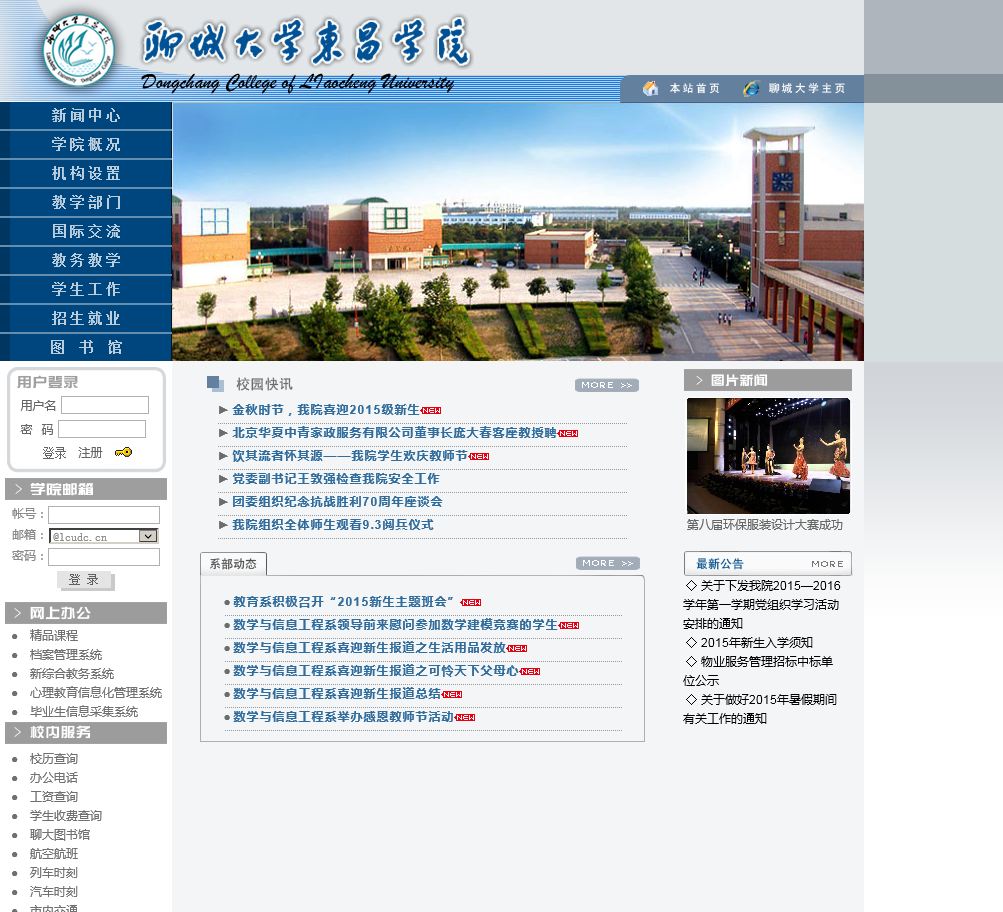Image resolution: width=1003 pixels, height=912 pixels.
Task: Open the 本站首页 link
Action: (x=695, y=88)
